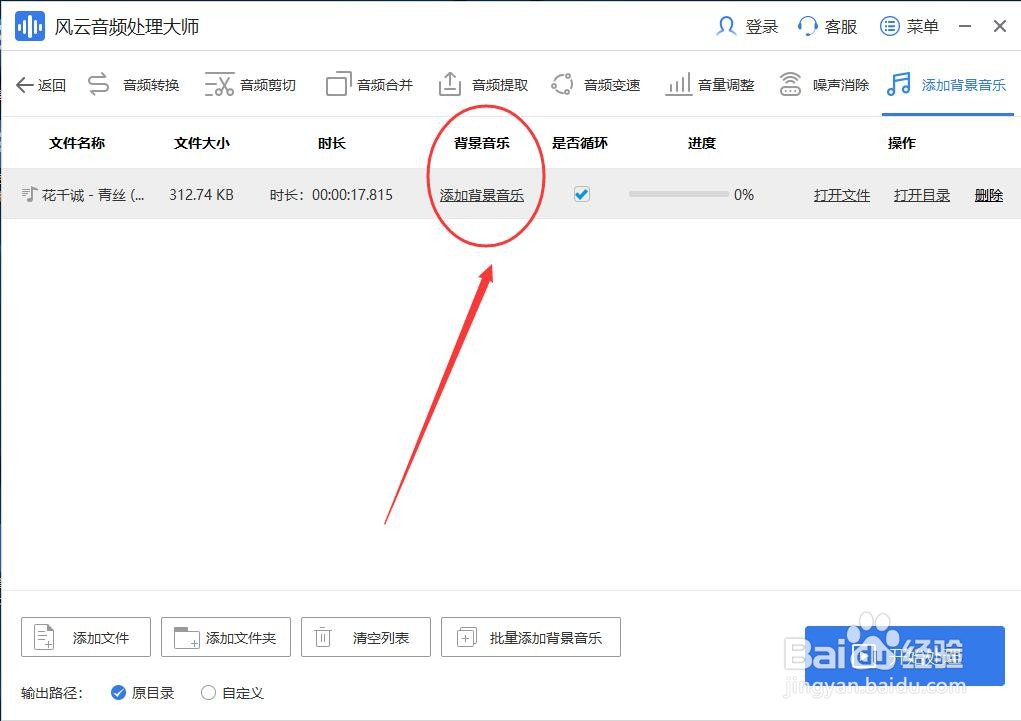Click the audio merge squares icon
The image size is (1021, 721).
click(338, 85)
